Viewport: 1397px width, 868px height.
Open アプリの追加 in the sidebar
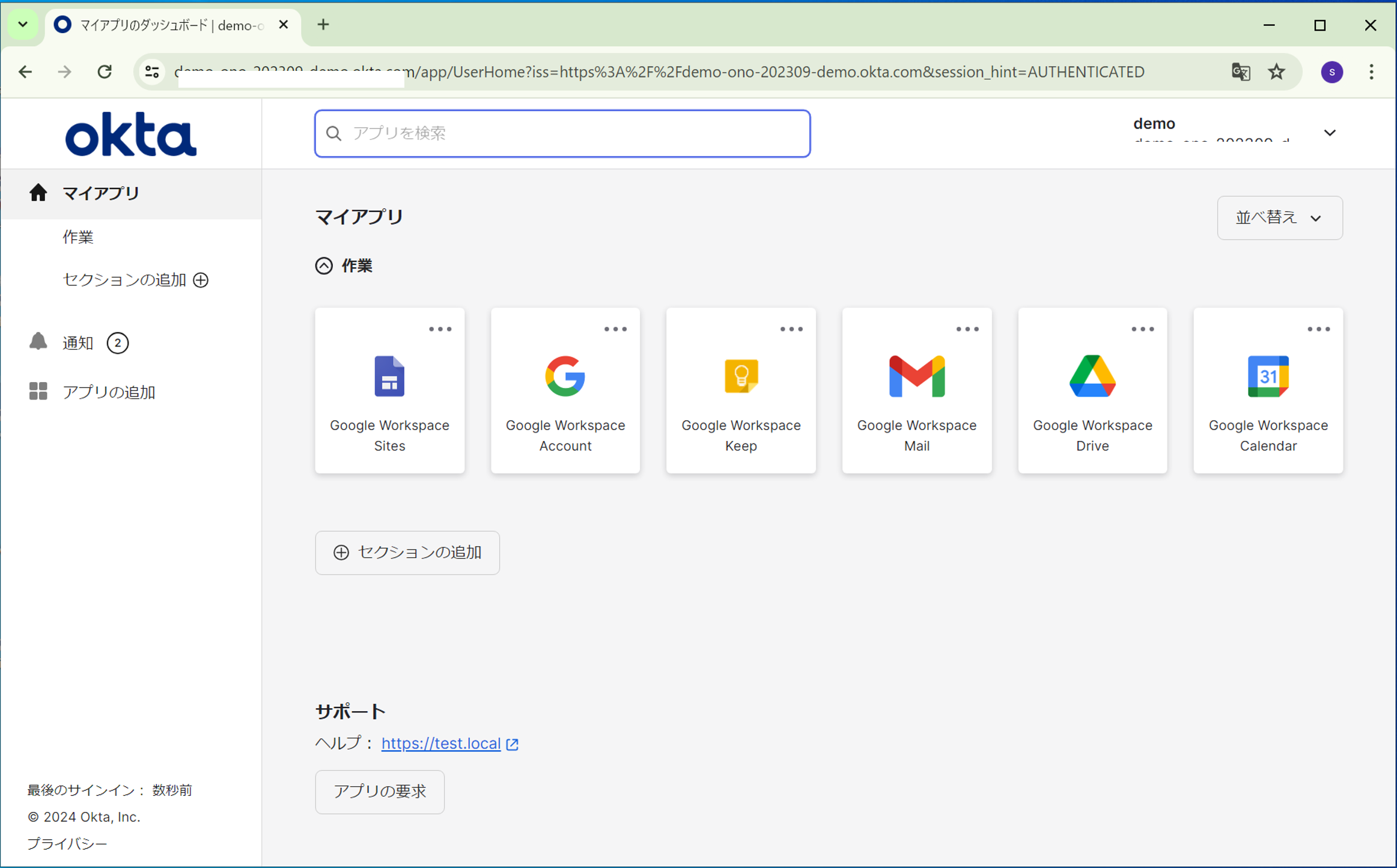coord(109,392)
